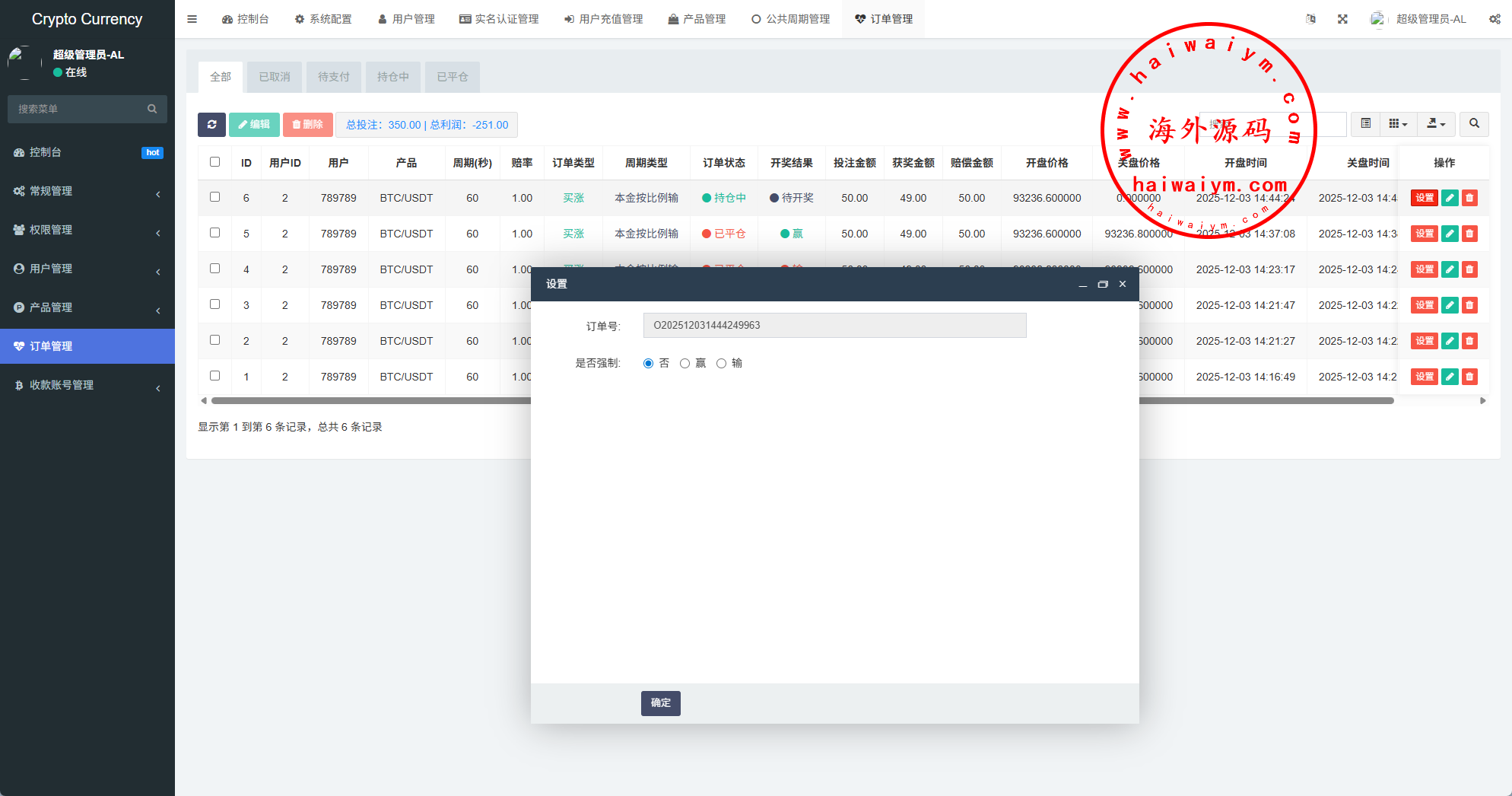Image resolution: width=1512 pixels, height=796 pixels.
Task: Click the 订单号 input field
Action: tap(834, 326)
